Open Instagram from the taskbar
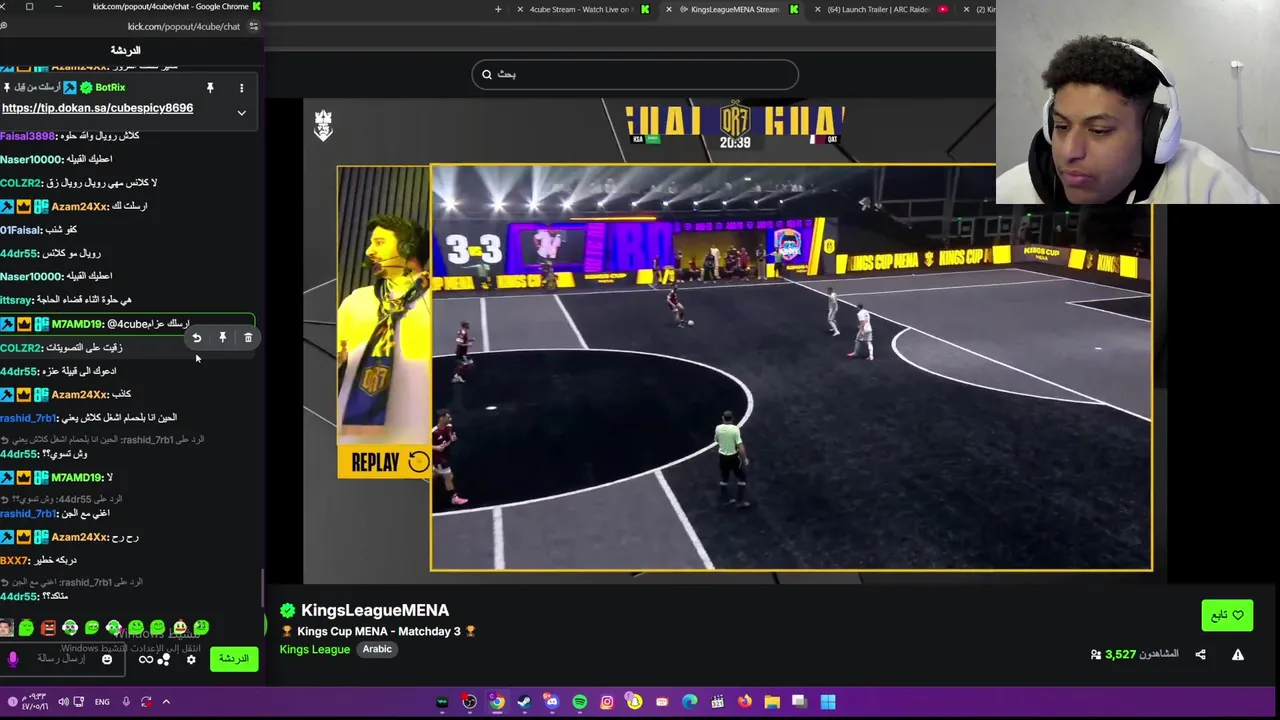 [607, 702]
